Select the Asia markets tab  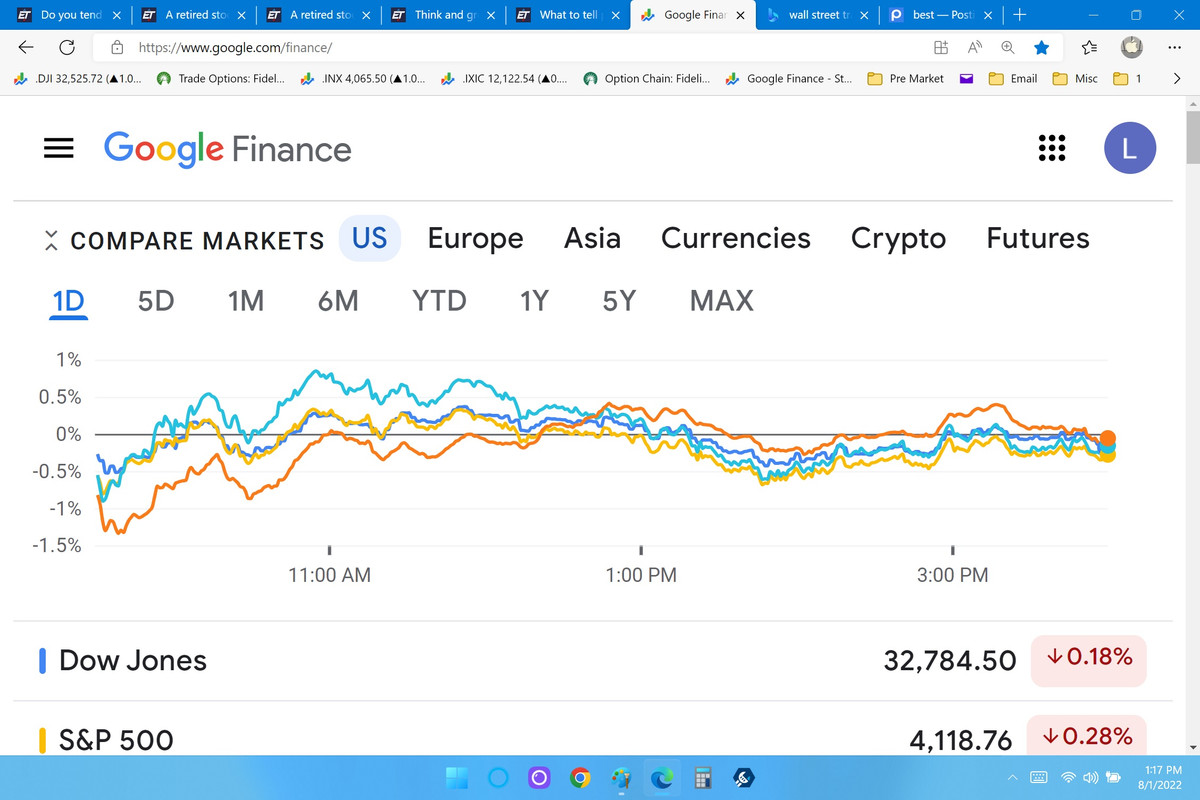point(592,238)
